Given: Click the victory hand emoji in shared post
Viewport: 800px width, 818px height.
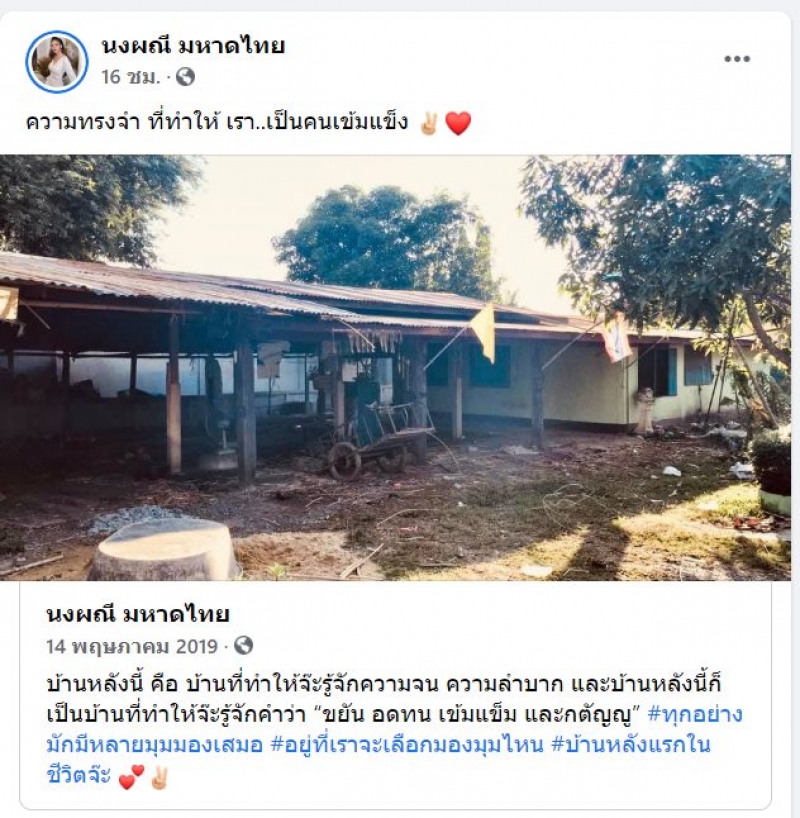Looking at the screenshot, I should pyautogui.click(x=159, y=776).
